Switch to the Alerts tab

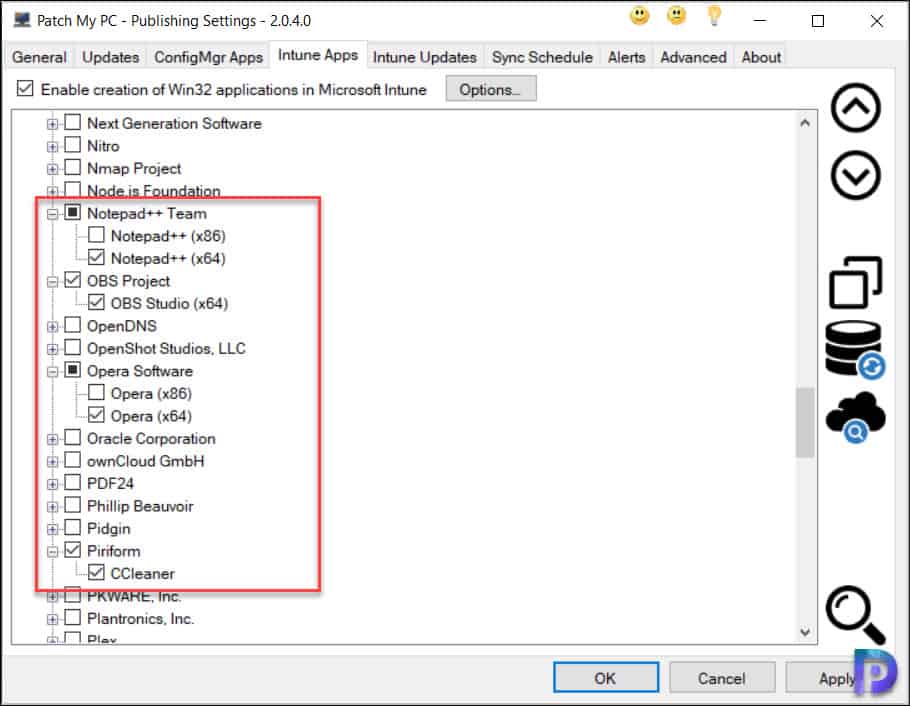(627, 57)
